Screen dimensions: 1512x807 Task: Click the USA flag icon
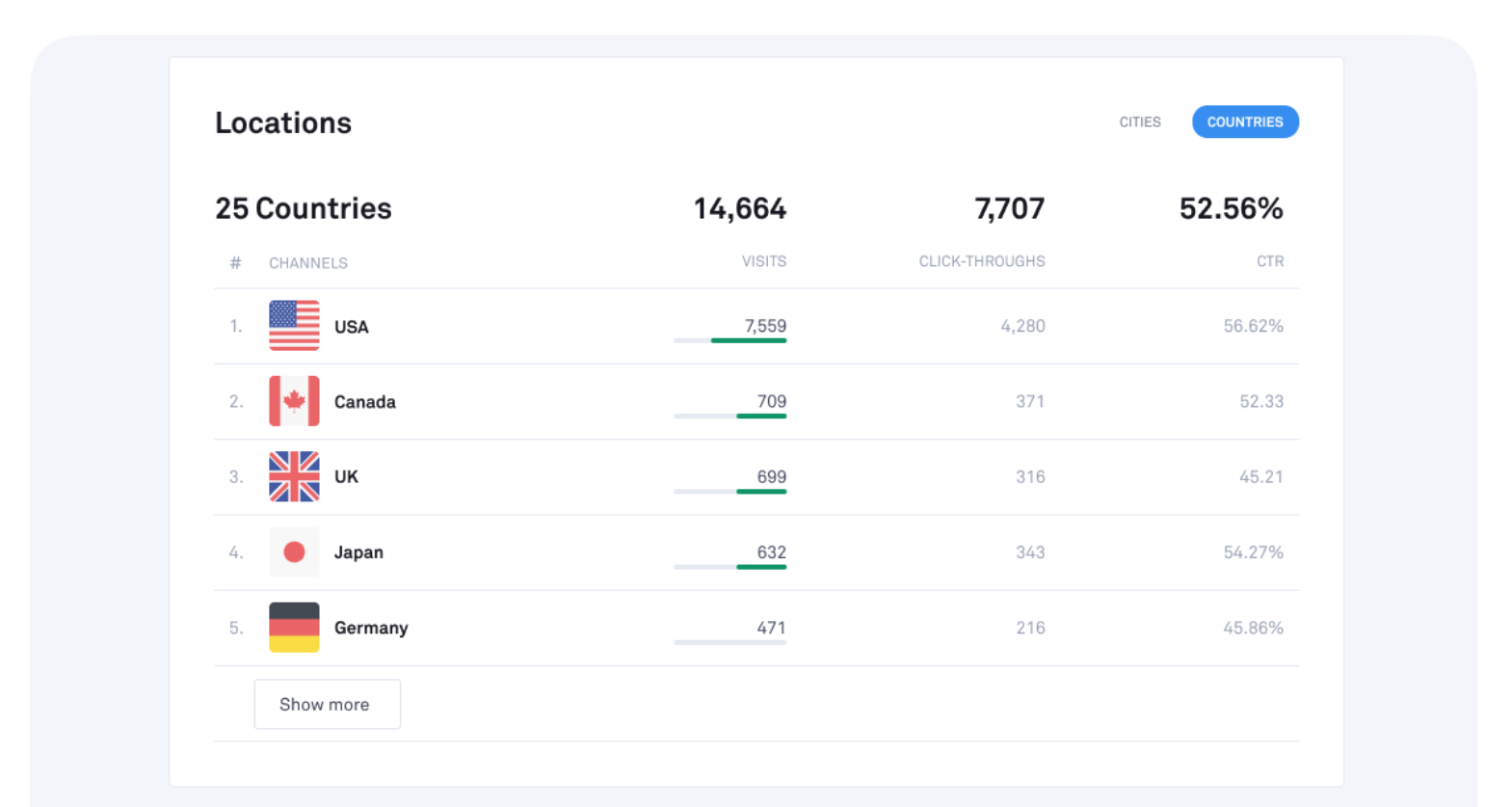pos(294,326)
